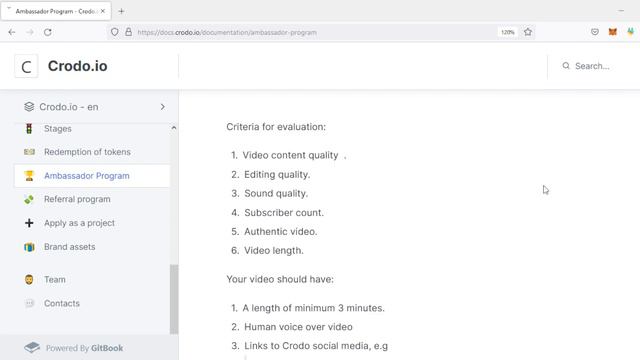Screen dimensions: 640x360
Task: Select the Ambassador Program browser tab
Action: coord(56,11)
